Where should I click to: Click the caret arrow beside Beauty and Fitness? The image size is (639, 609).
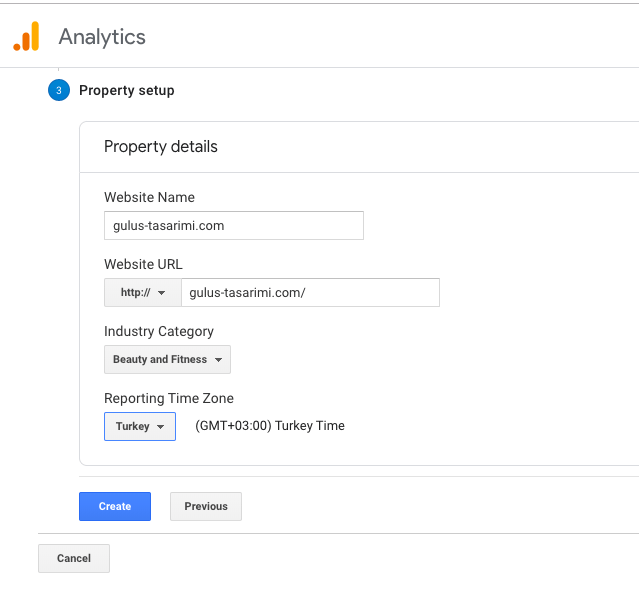click(x=219, y=360)
